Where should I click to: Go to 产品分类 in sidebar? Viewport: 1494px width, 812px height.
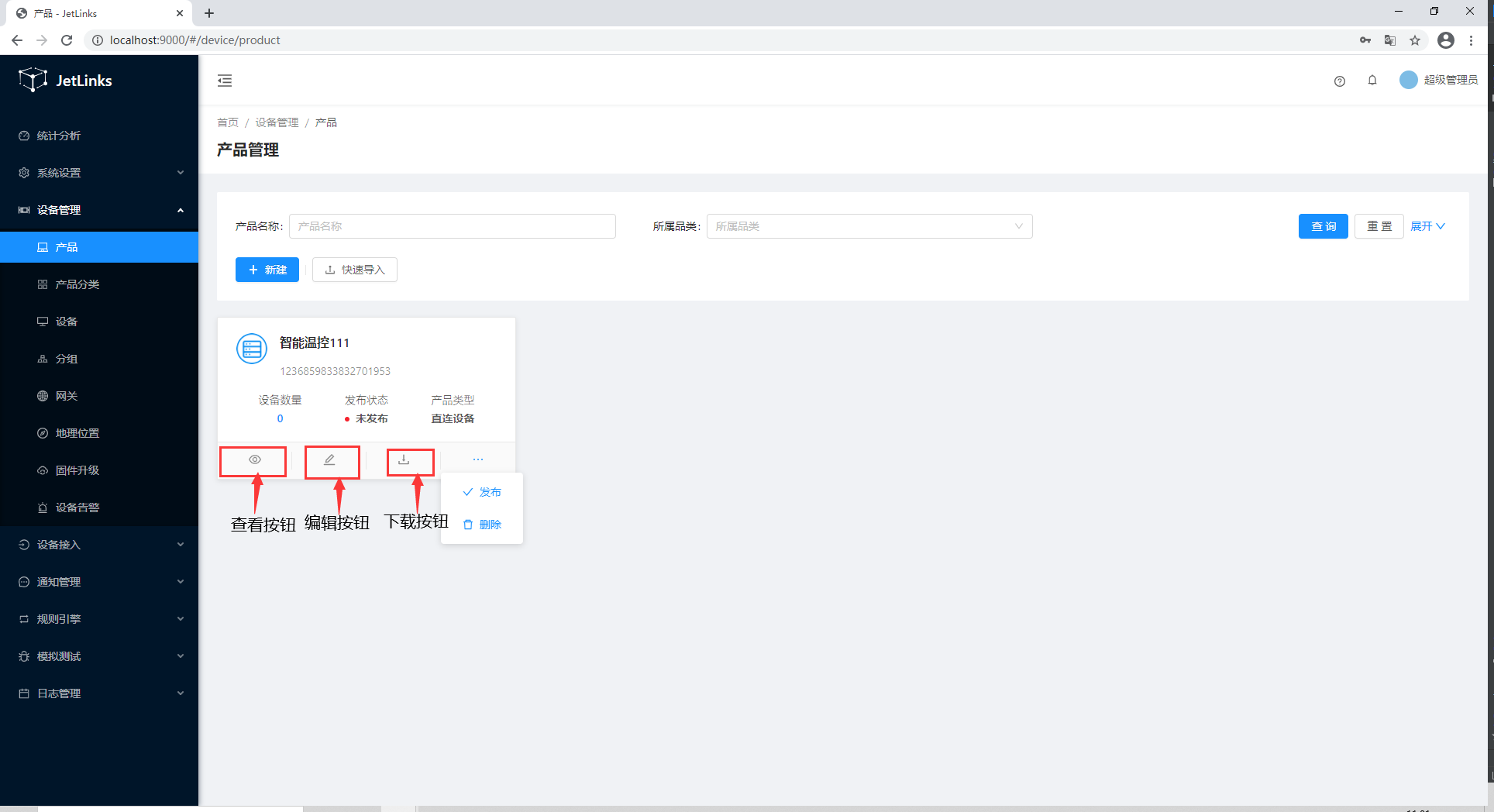coord(77,284)
